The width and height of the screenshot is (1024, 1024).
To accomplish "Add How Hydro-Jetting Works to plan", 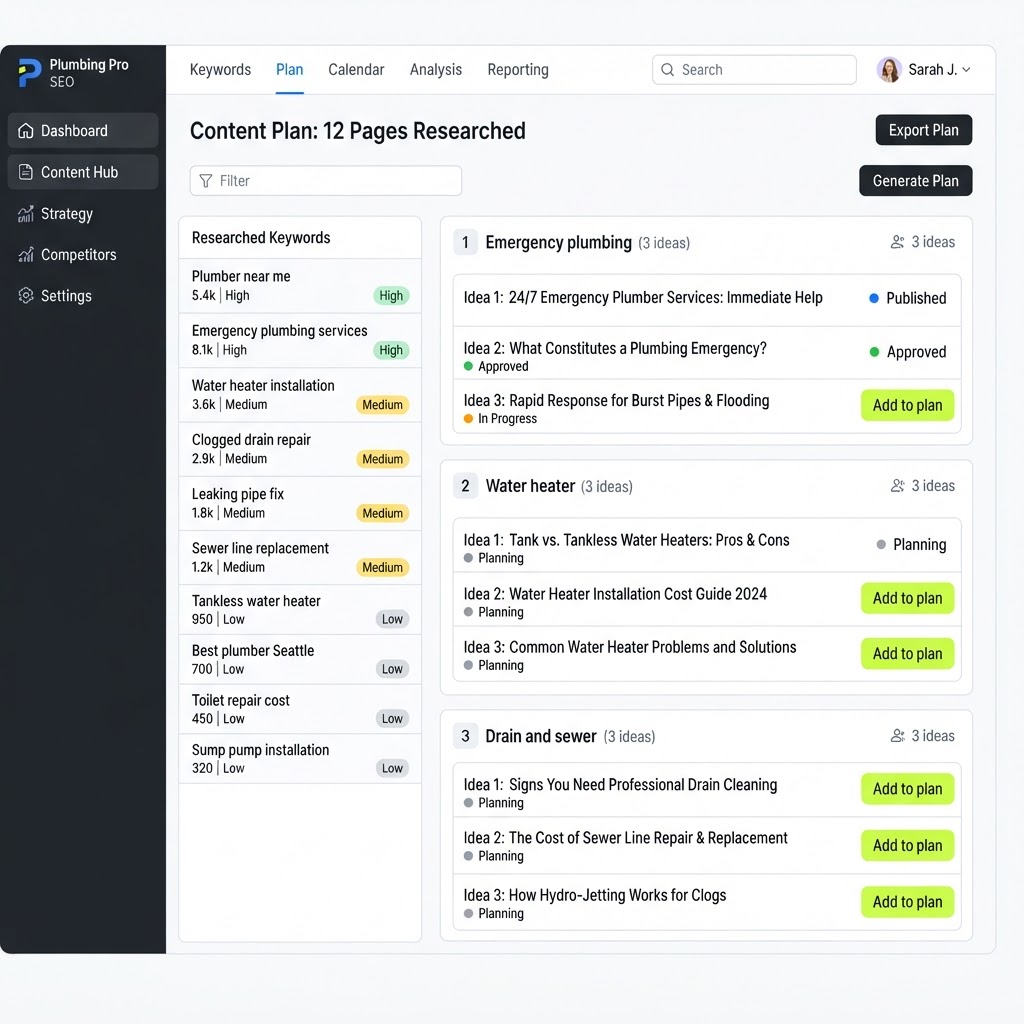I will [x=907, y=902].
